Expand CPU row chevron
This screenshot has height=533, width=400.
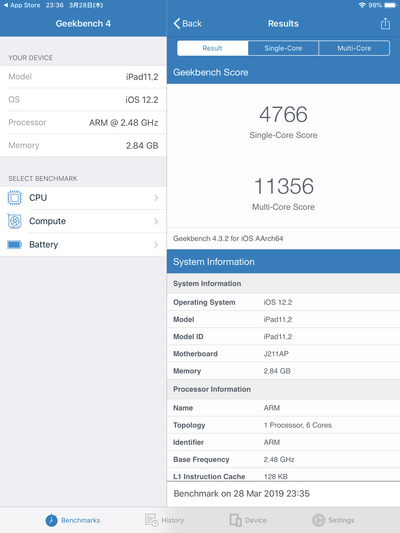156,198
